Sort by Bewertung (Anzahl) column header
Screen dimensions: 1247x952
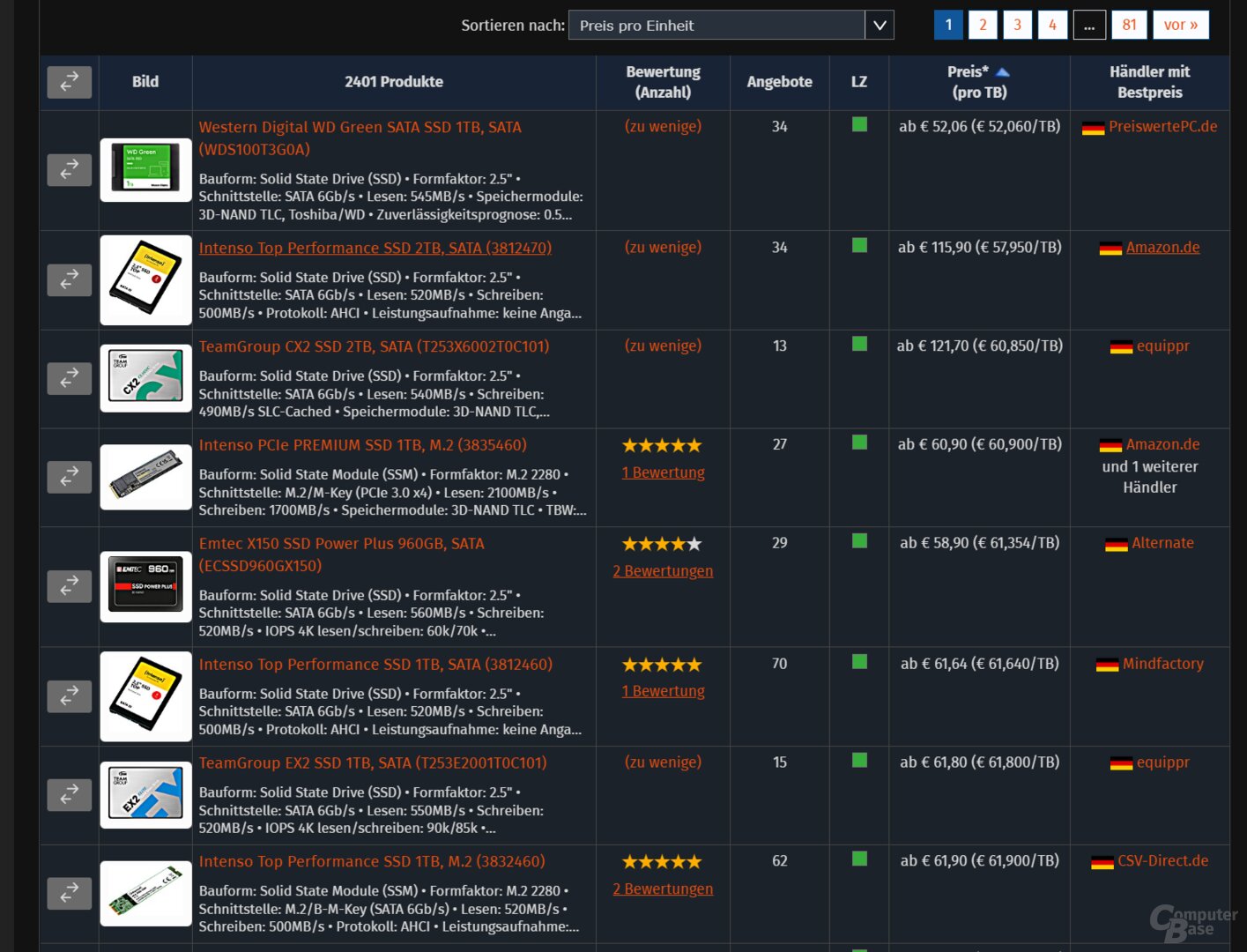tap(663, 82)
